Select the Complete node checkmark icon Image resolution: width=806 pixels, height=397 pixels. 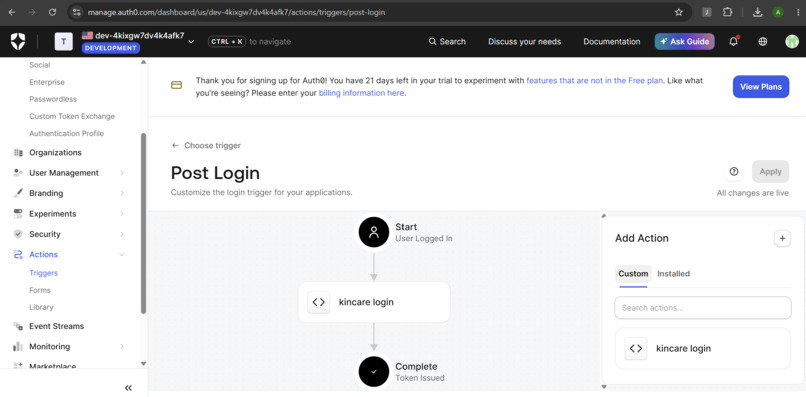pyautogui.click(x=374, y=371)
